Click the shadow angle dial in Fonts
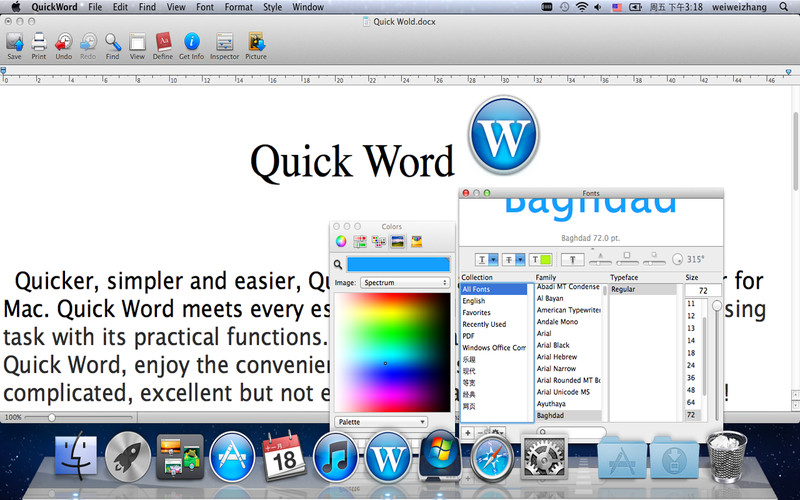The height and width of the screenshot is (500, 800). pyautogui.click(x=677, y=259)
